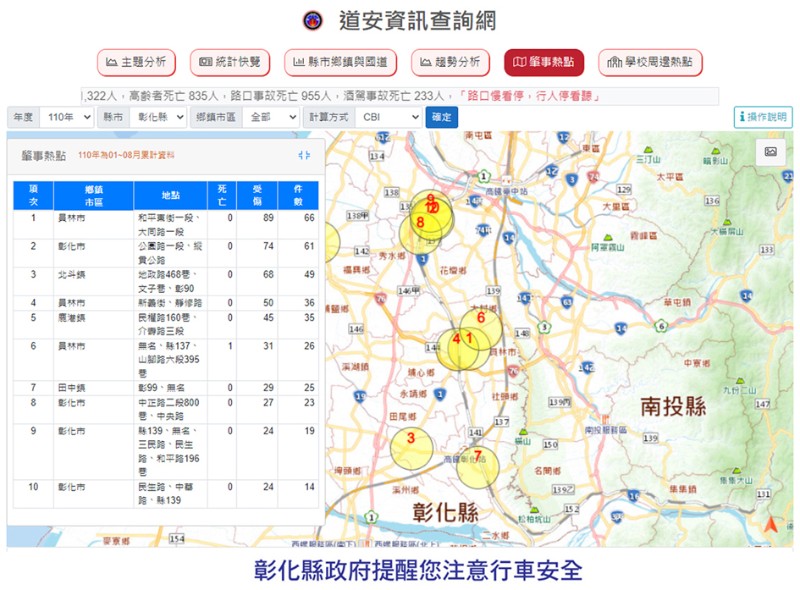
Task: Expand the 縣市 county dropdown
Action: click(x=158, y=117)
